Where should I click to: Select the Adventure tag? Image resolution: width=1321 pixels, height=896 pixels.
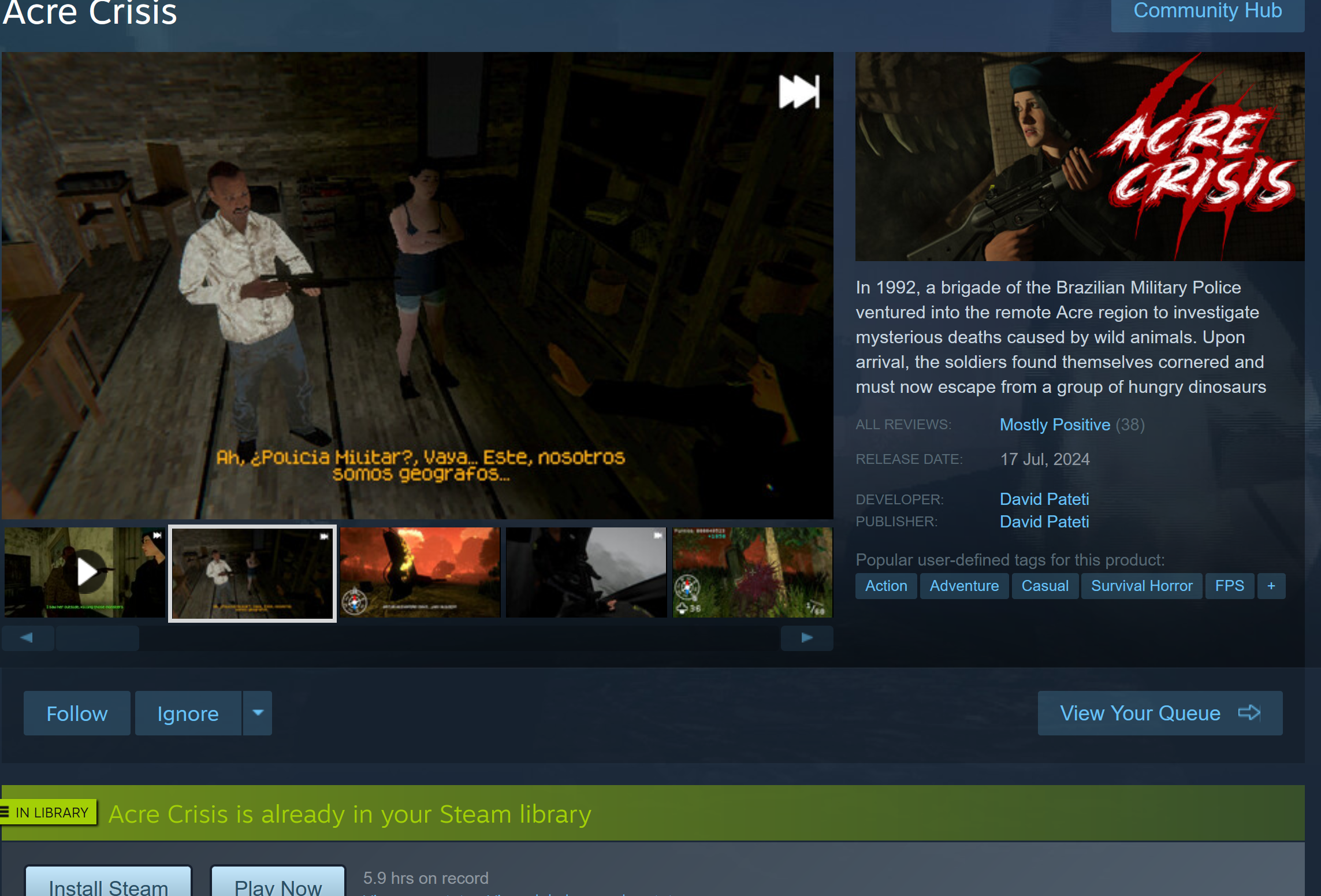(964, 586)
